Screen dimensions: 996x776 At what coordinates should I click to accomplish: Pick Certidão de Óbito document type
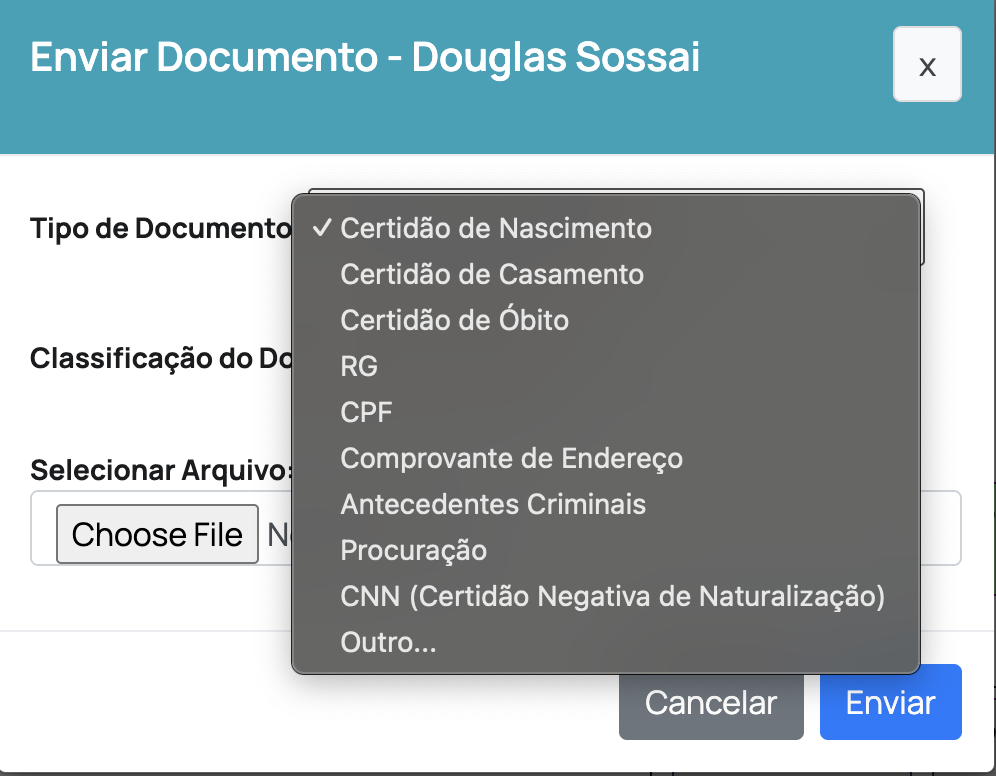click(x=455, y=320)
